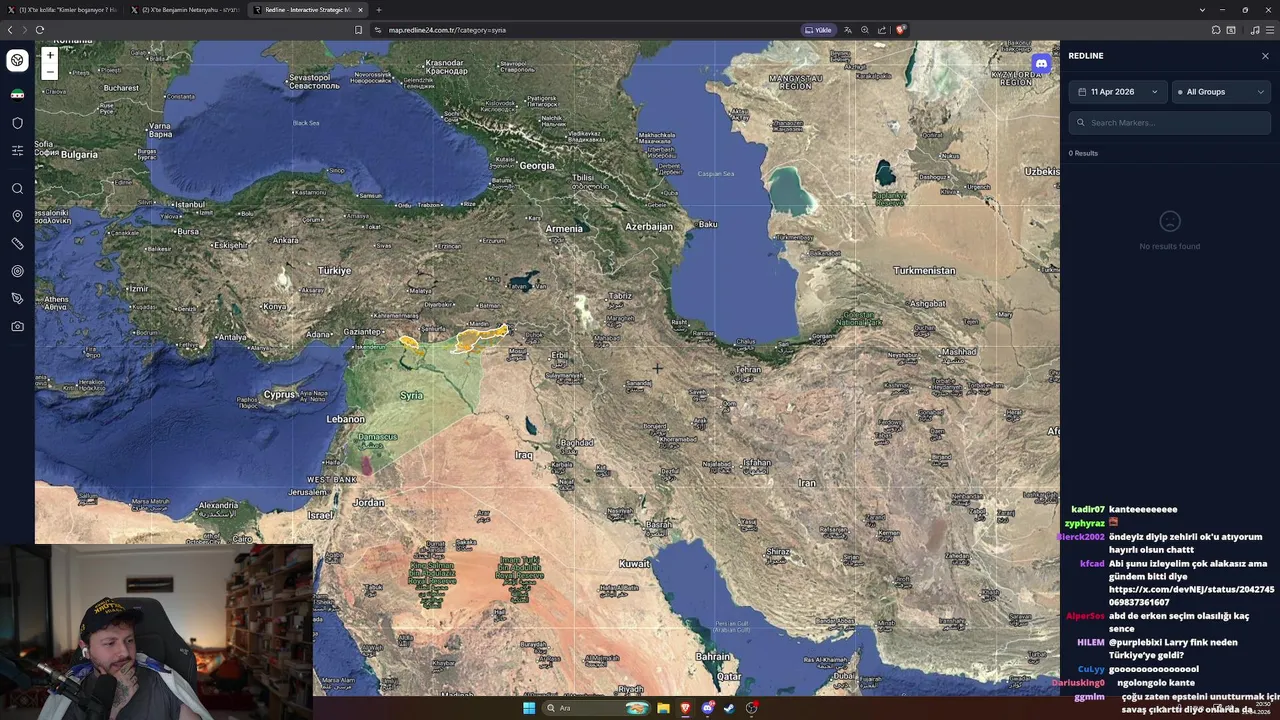Viewport: 1280px width, 720px height.
Task: Select the ruler measure tool
Action: pyautogui.click(x=17, y=244)
